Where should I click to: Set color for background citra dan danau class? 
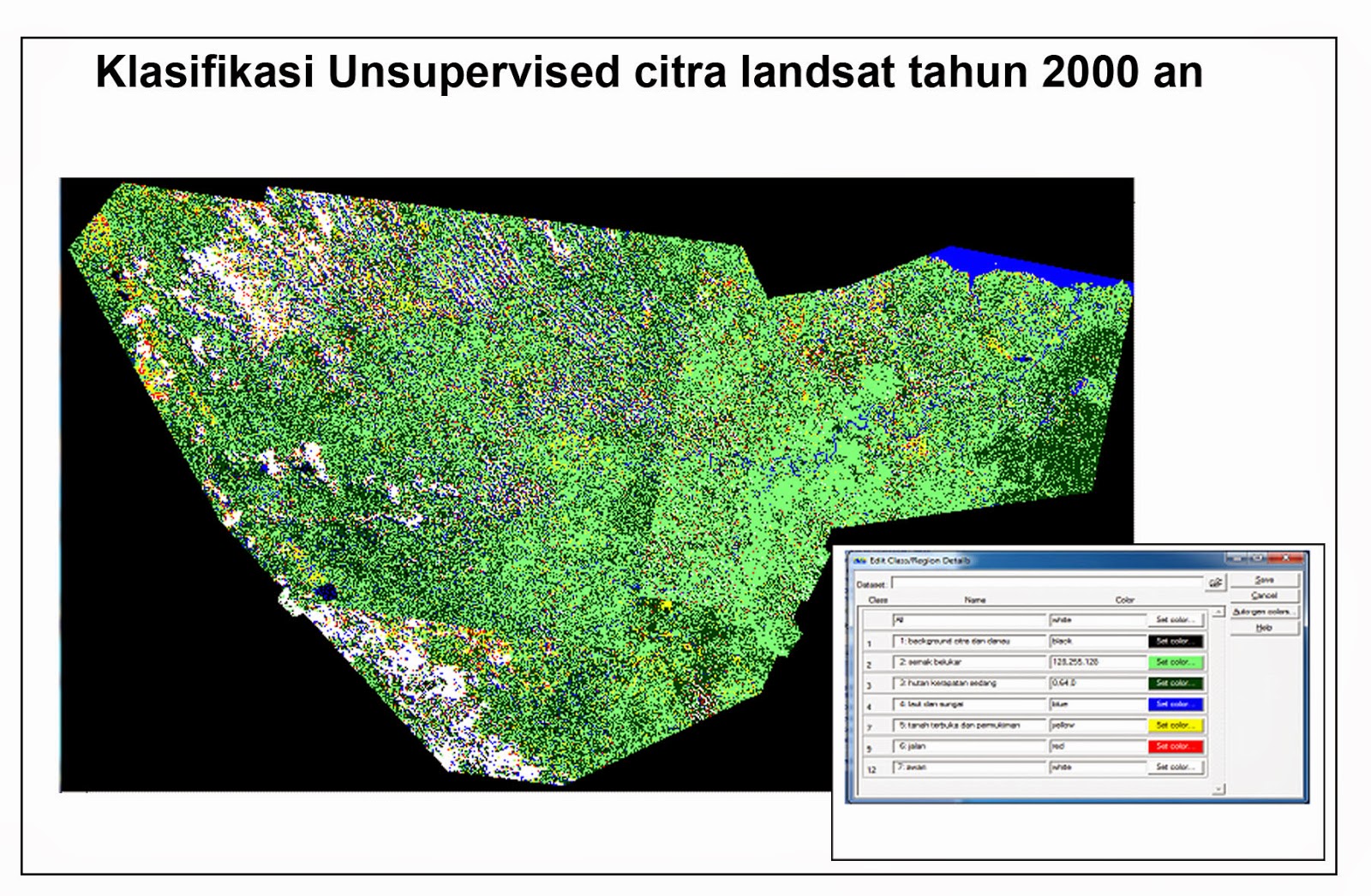tap(1176, 642)
